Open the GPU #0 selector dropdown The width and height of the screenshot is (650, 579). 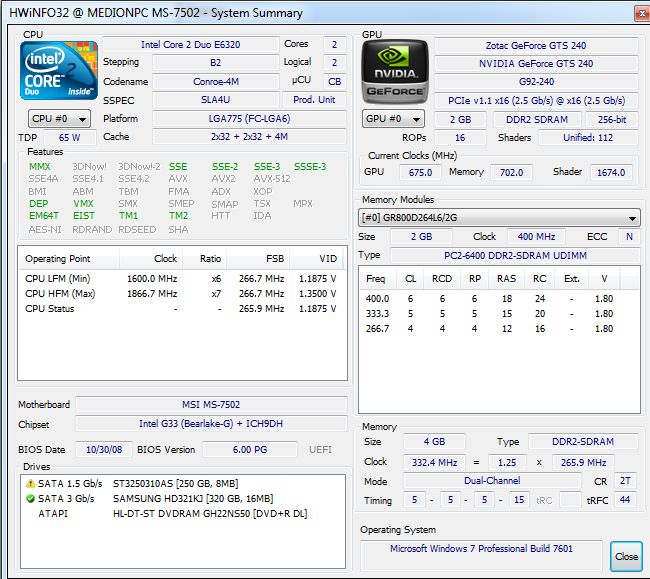click(x=393, y=119)
